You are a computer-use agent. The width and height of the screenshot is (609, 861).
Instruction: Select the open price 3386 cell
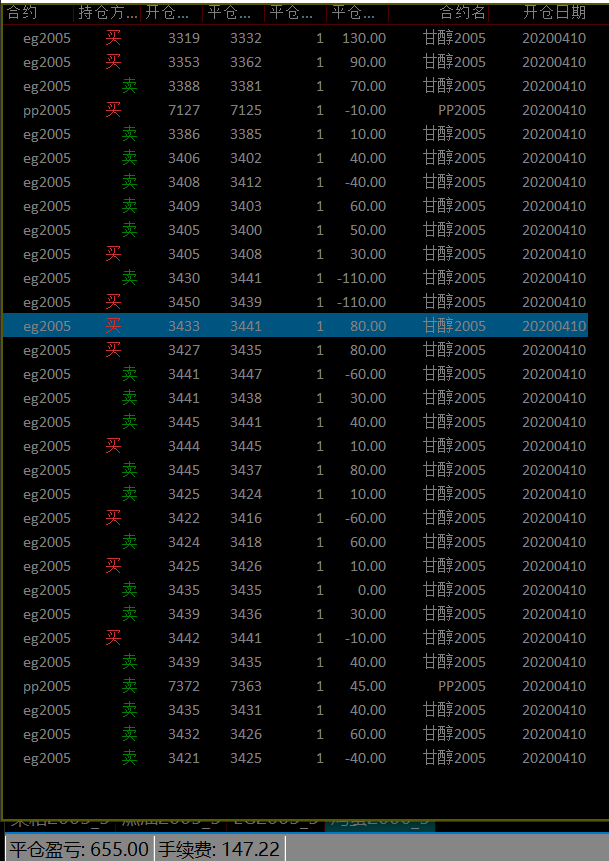click(184, 135)
